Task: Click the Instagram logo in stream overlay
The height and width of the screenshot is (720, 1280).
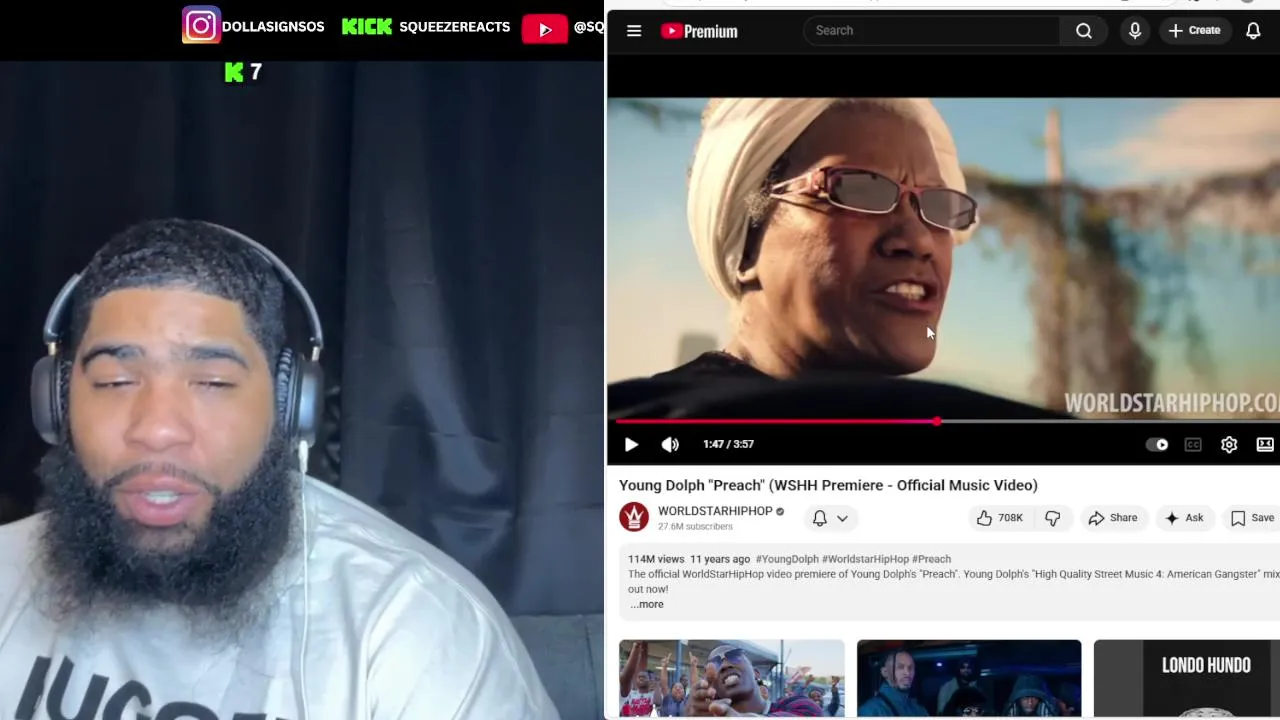Action: click(201, 26)
